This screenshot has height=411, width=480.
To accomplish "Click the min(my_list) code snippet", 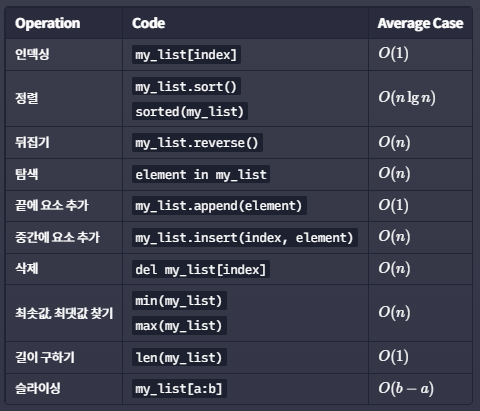I will click(x=179, y=301).
